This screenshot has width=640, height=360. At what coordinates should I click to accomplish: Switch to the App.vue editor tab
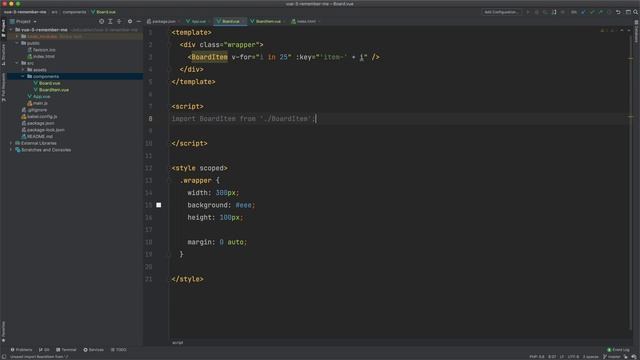tap(198, 21)
